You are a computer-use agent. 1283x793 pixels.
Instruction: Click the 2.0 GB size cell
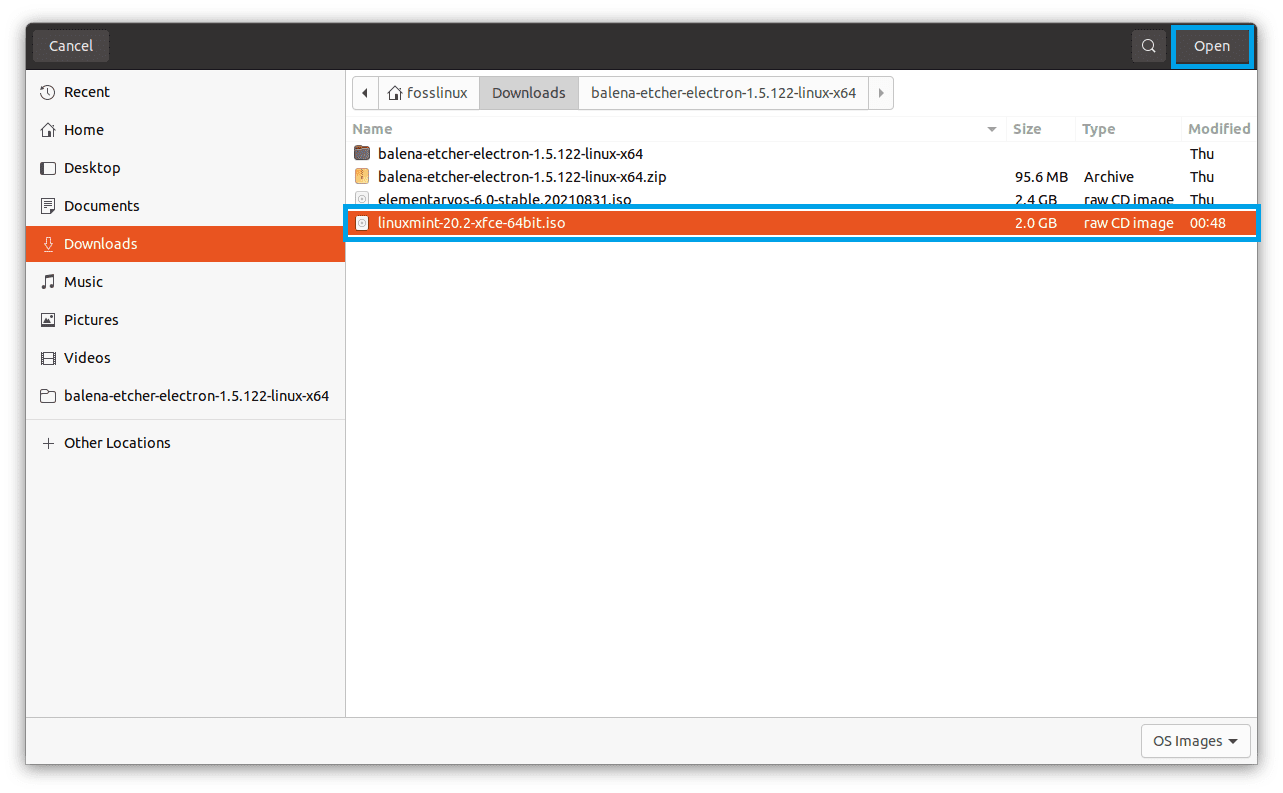coord(1036,223)
